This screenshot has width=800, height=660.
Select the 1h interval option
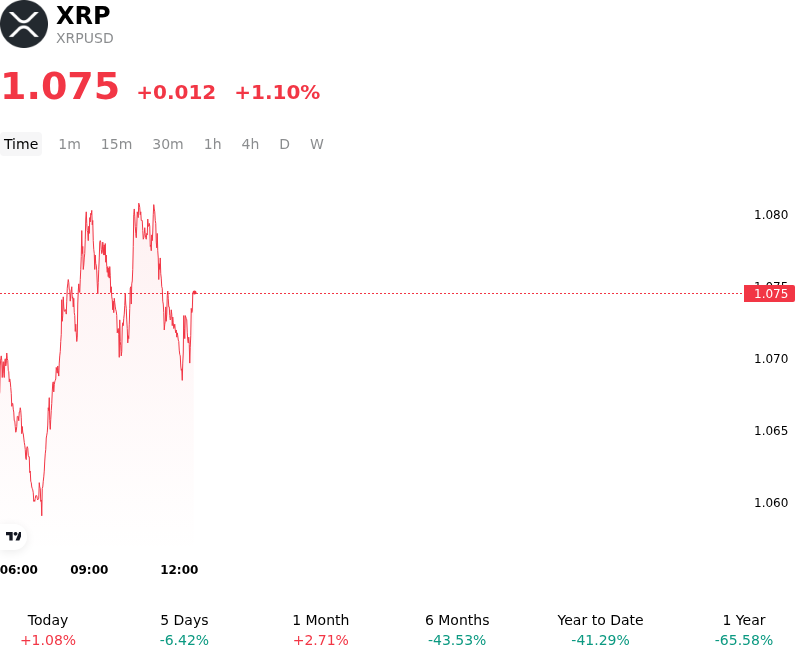[x=213, y=144]
